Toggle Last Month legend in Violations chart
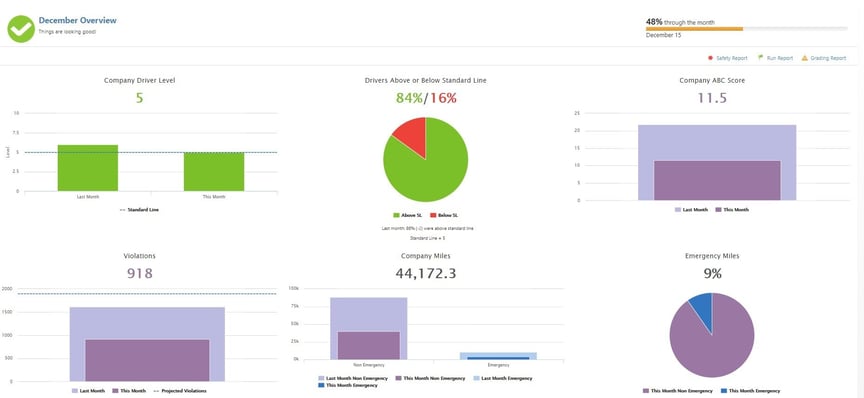The height and width of the screenshot is (398, 864). click(89, 391)
